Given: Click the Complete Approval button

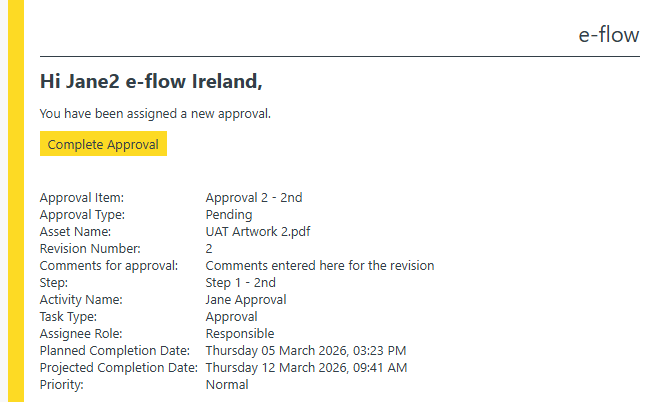Looking at the screenshot, I should (x=103, y=144).
